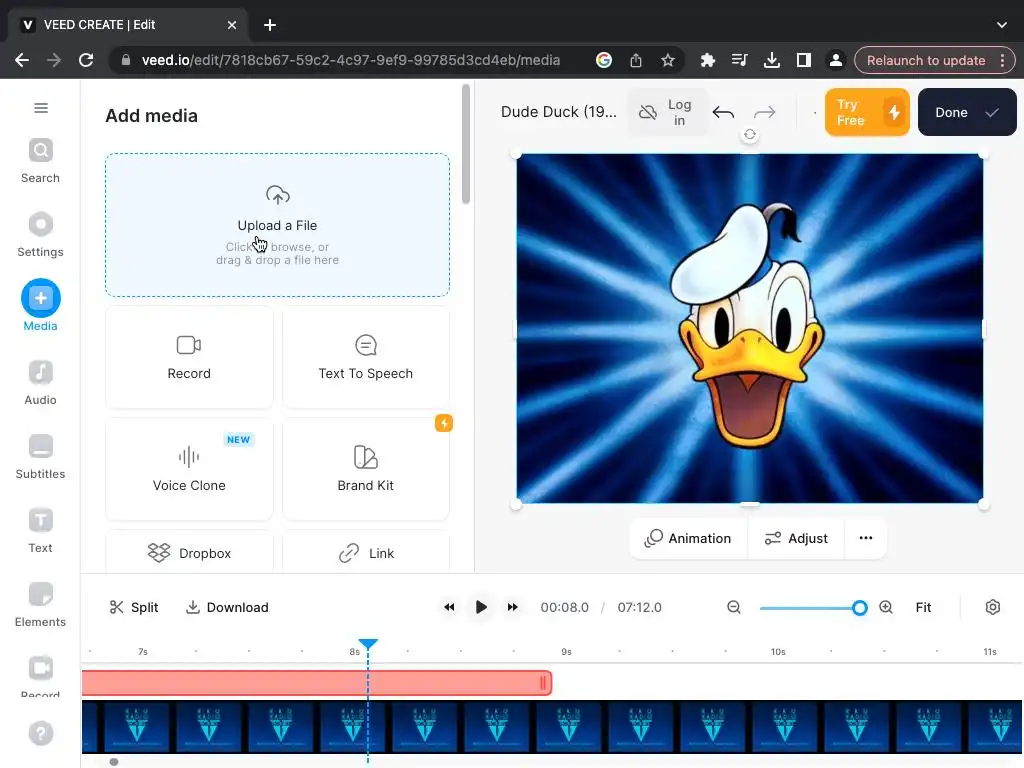Click the Split tool

[134, 607]
